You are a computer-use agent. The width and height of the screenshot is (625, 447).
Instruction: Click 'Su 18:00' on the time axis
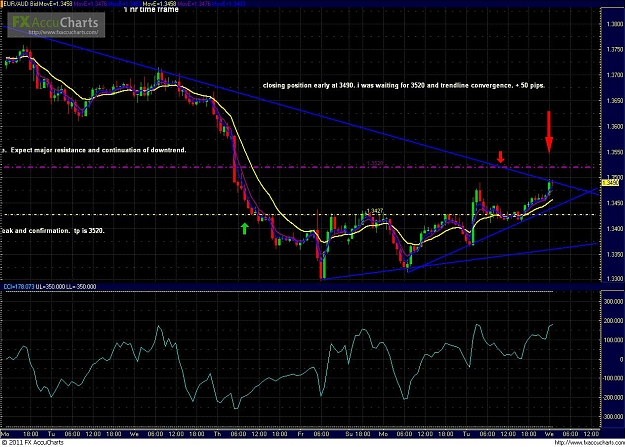pos(358,434)
